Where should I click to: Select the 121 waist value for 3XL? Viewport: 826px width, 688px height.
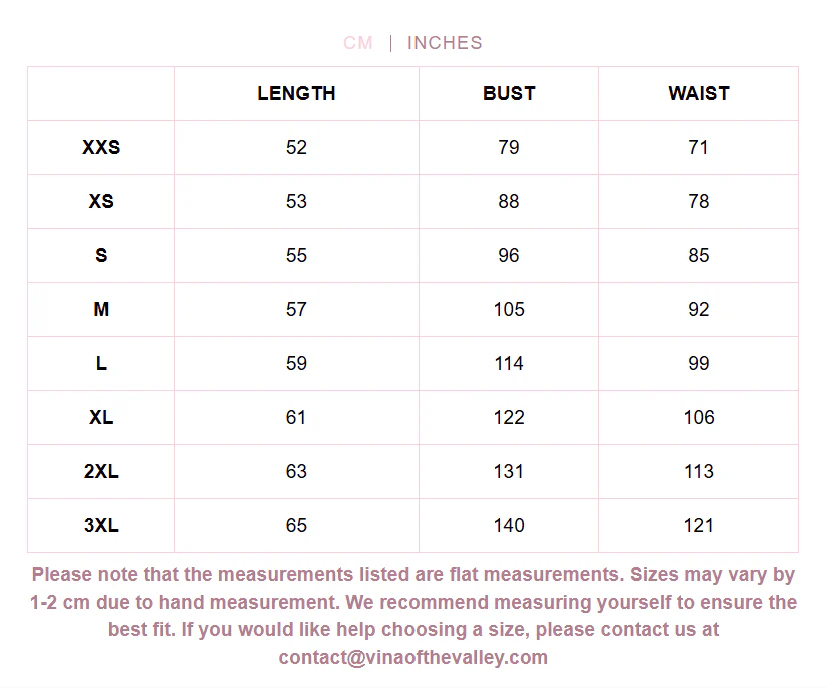click(x=699, y=525)
